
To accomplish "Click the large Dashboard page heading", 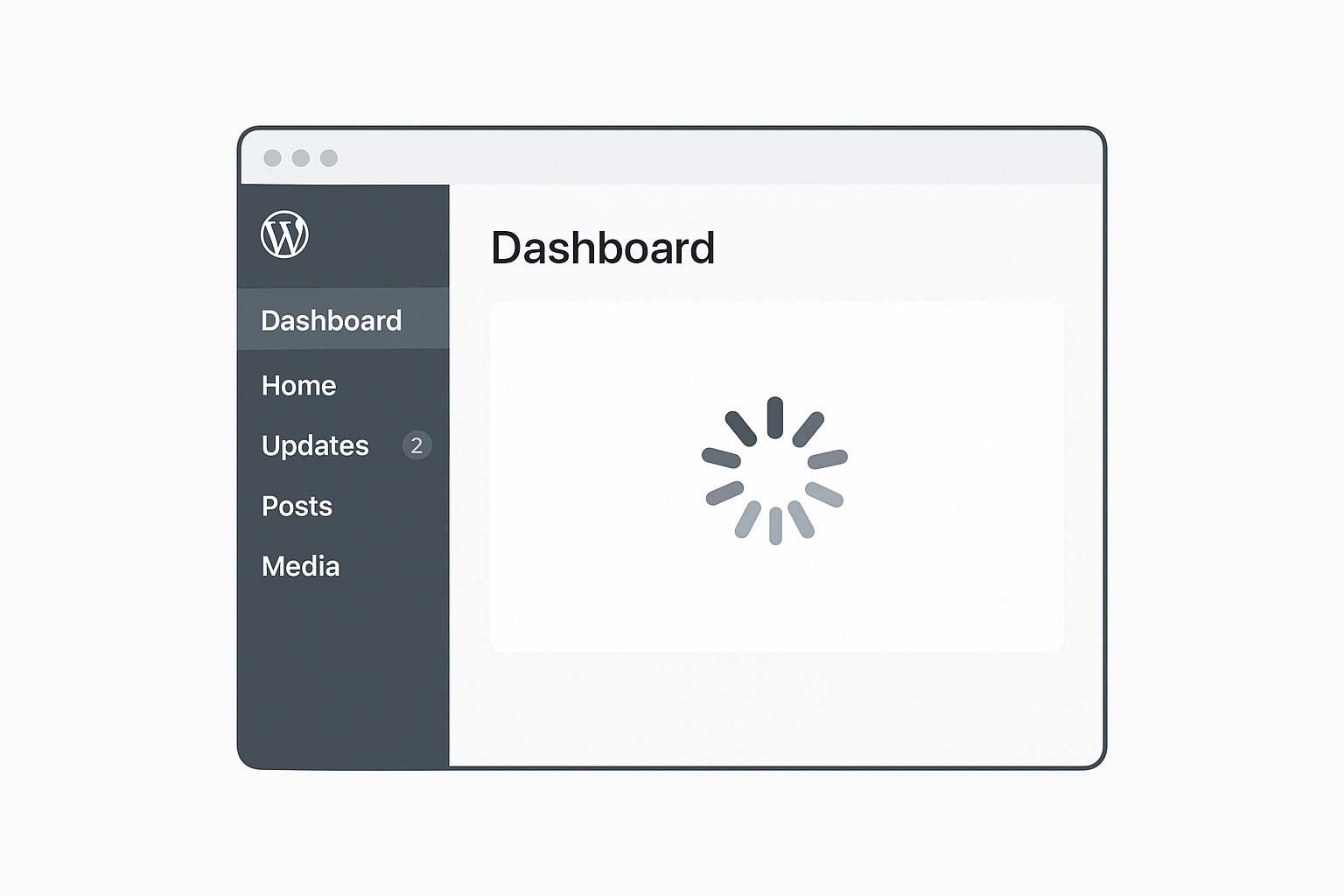I will click(x=603, y=248).
